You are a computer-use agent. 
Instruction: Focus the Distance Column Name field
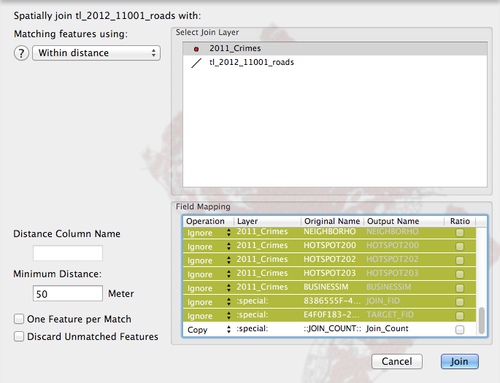tap(68, 253)
